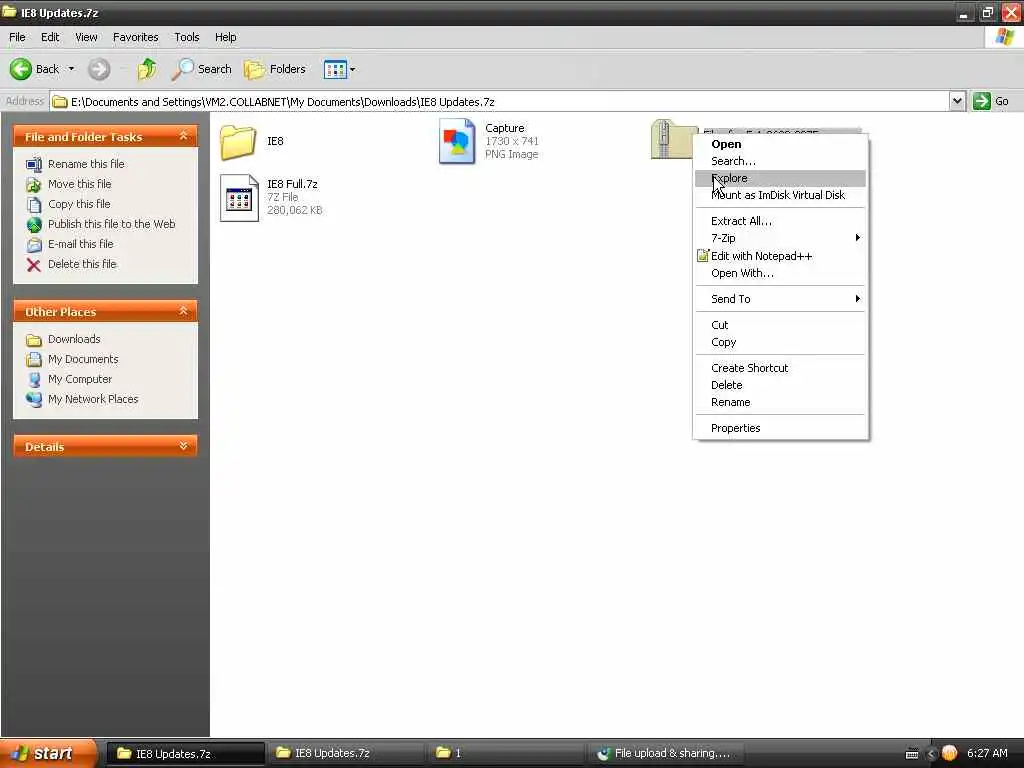Click Rename this file link
The height and width of the screenshot is (768, 1024).
pyautogui.click(x=86, y=164)
